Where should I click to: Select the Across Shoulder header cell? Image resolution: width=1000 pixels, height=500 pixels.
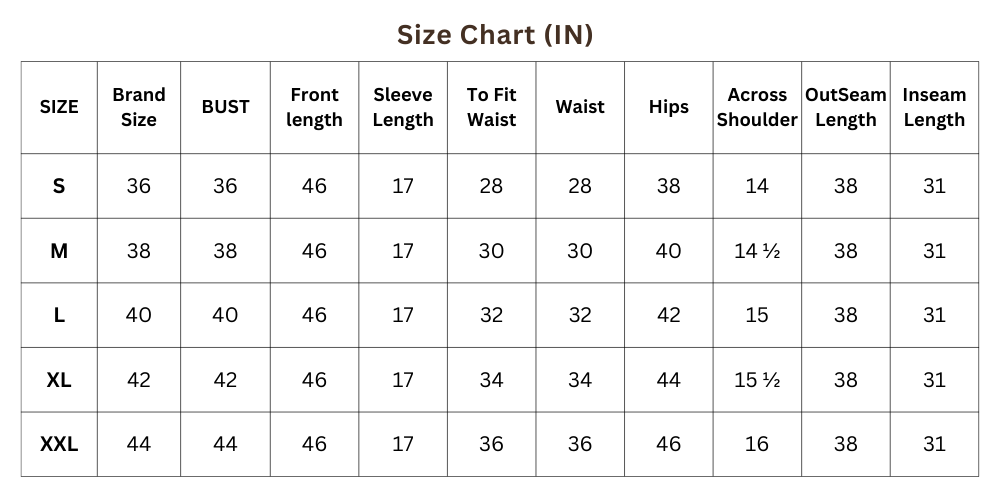(757, 107)
